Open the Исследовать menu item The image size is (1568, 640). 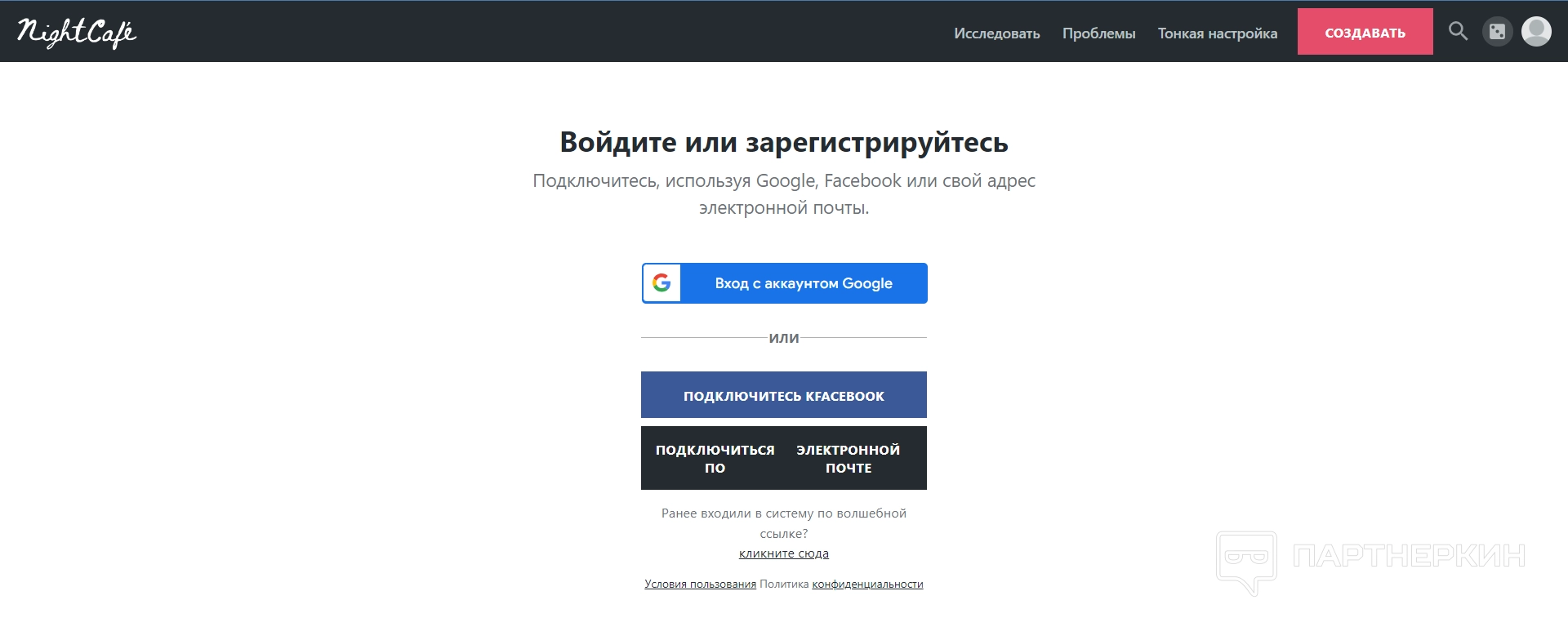996,33
